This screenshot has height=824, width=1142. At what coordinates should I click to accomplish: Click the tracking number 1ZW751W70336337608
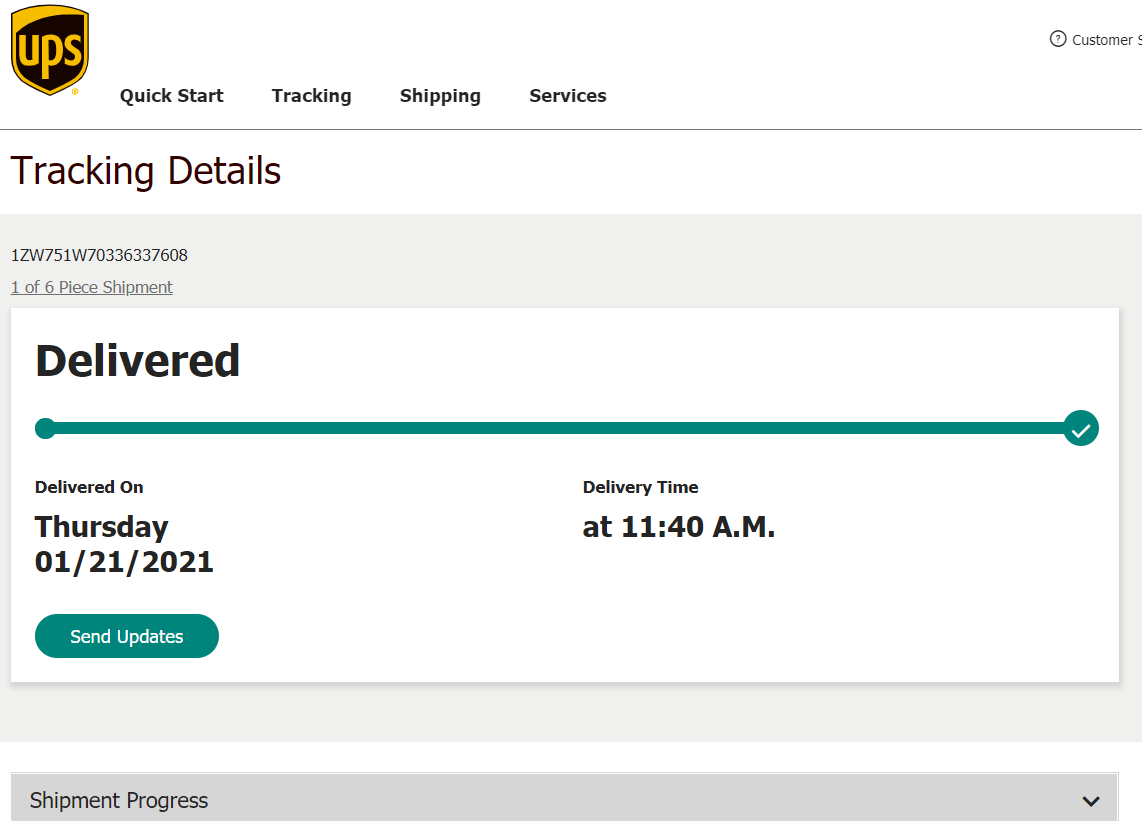point(99,255)
